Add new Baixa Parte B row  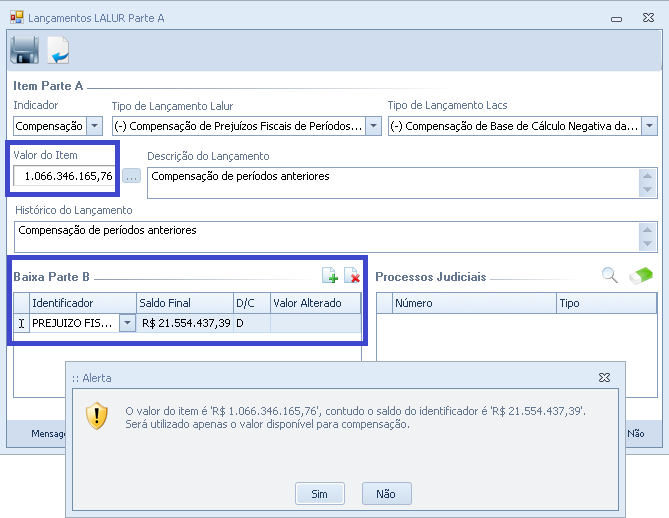click(329, 275)
